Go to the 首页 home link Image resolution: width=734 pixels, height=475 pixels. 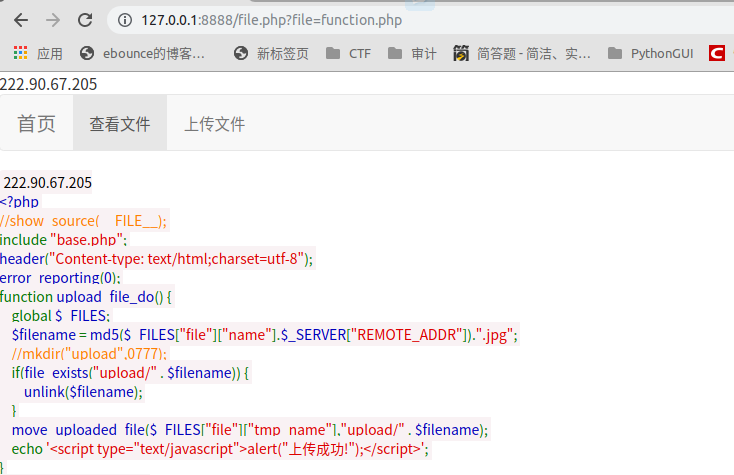click(x=37, y=124)
